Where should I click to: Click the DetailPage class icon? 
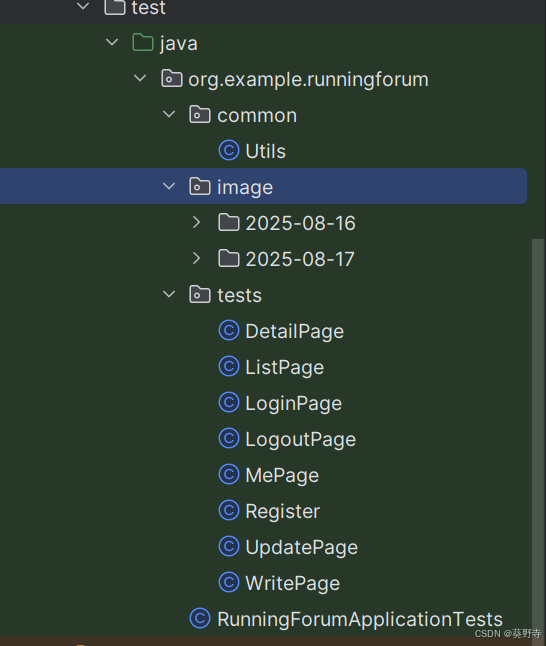[229, 330]
